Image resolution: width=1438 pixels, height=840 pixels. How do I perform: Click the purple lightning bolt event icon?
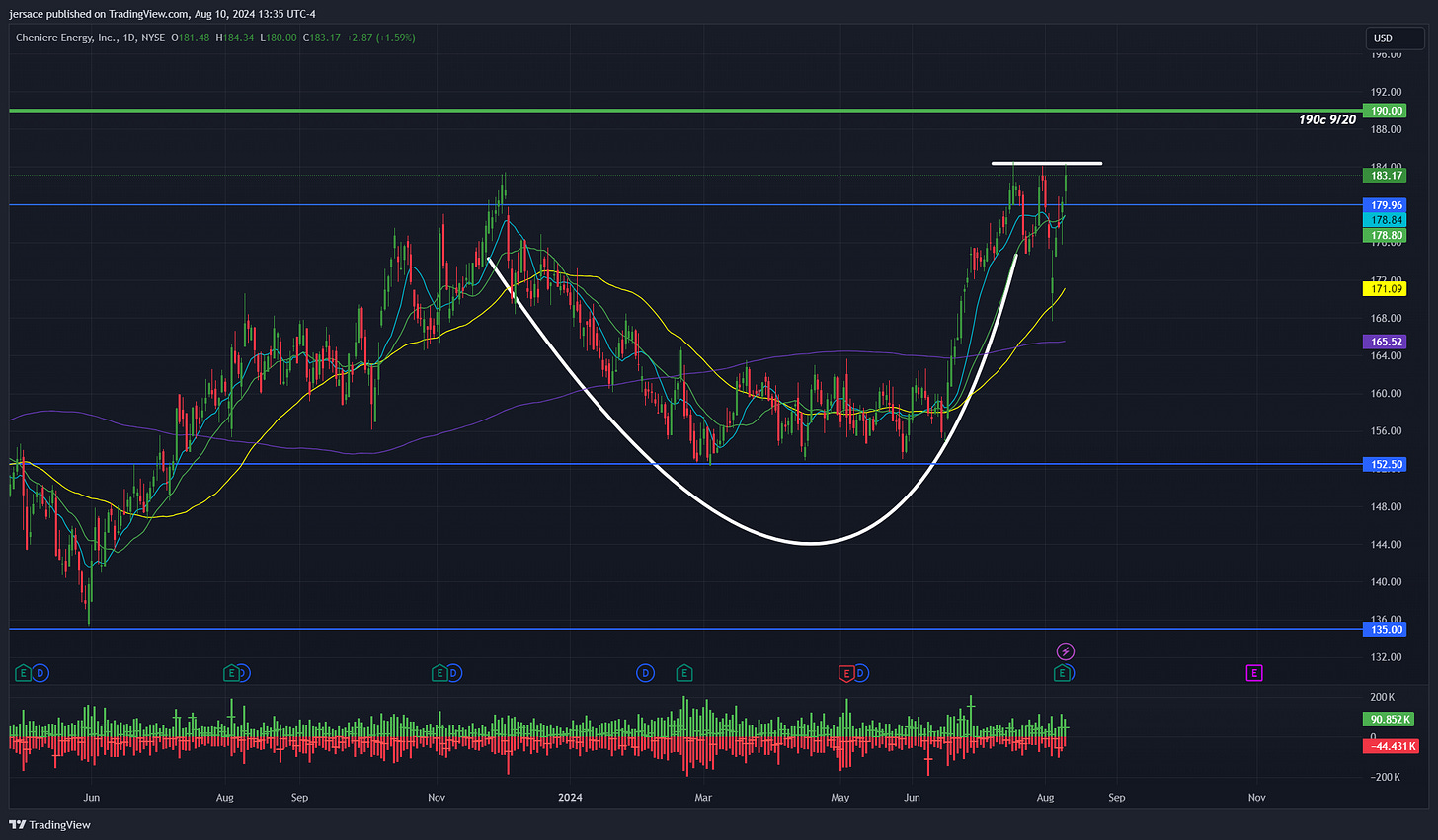tap(1065, 651)
